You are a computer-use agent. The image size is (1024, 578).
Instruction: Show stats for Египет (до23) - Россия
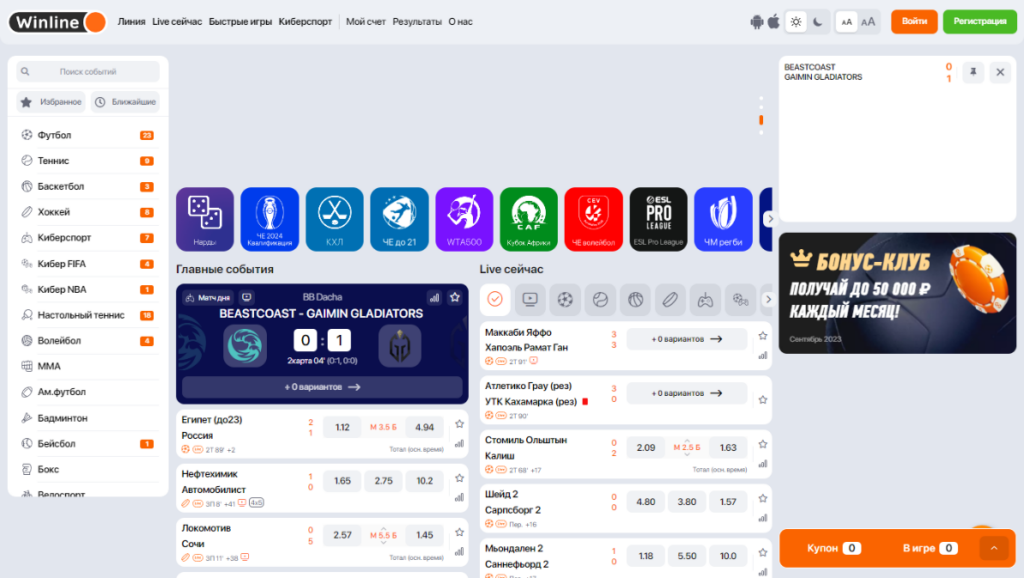pyautogui.click(x=460, y=443)
